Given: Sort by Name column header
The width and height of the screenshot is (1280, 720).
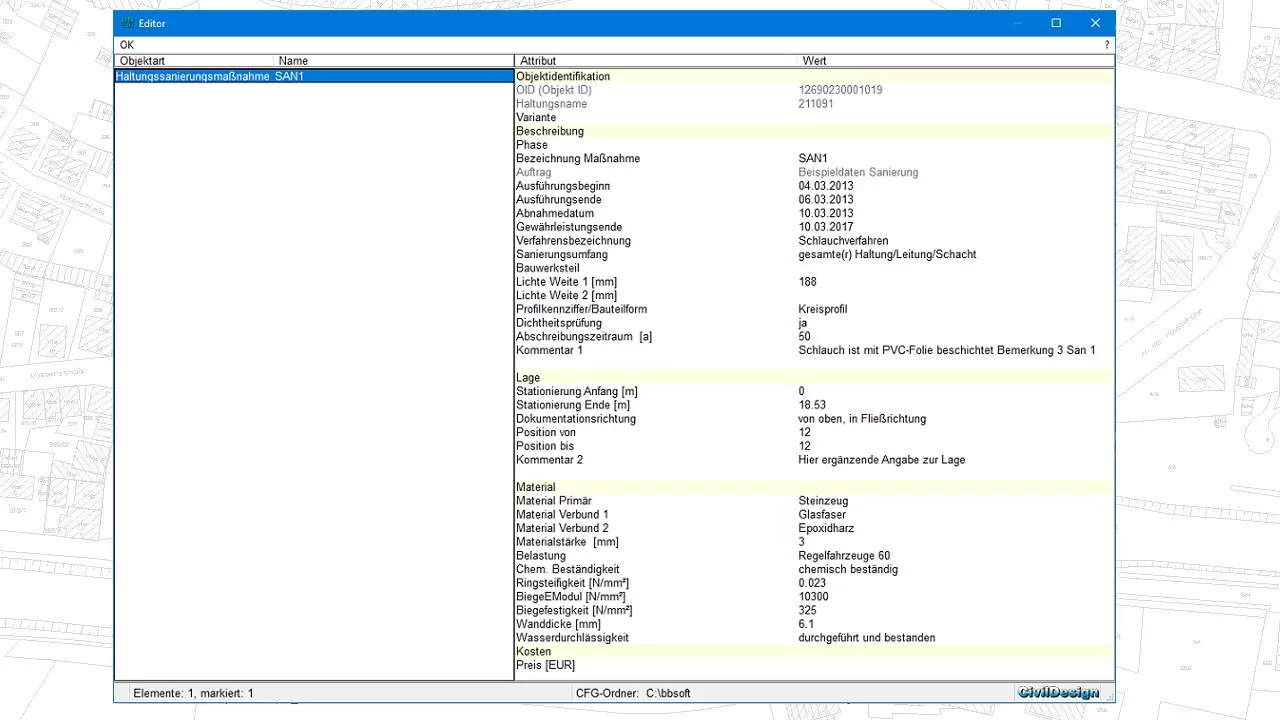Looking at the screenshot, I should click(393, 61).
